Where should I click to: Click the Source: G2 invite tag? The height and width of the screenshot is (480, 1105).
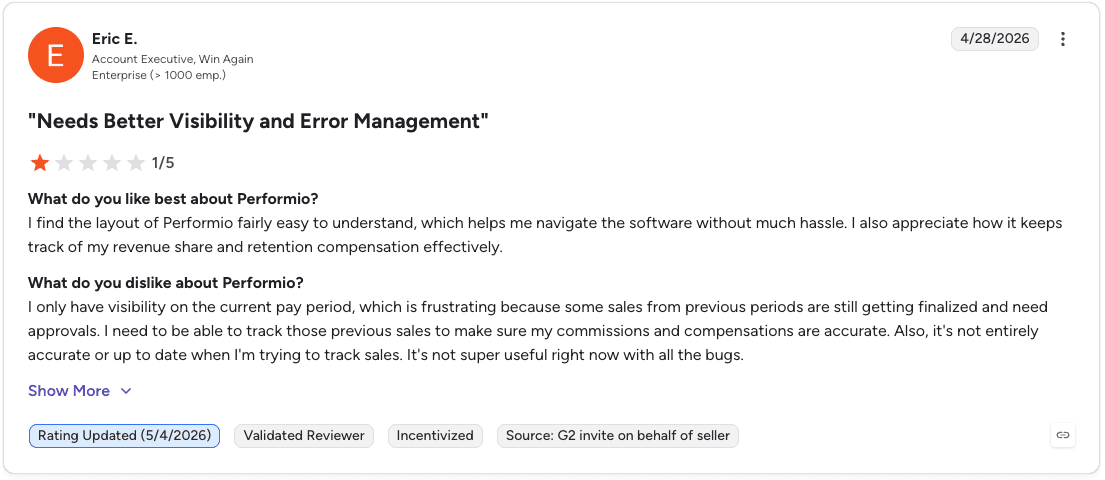pos(618,436)
